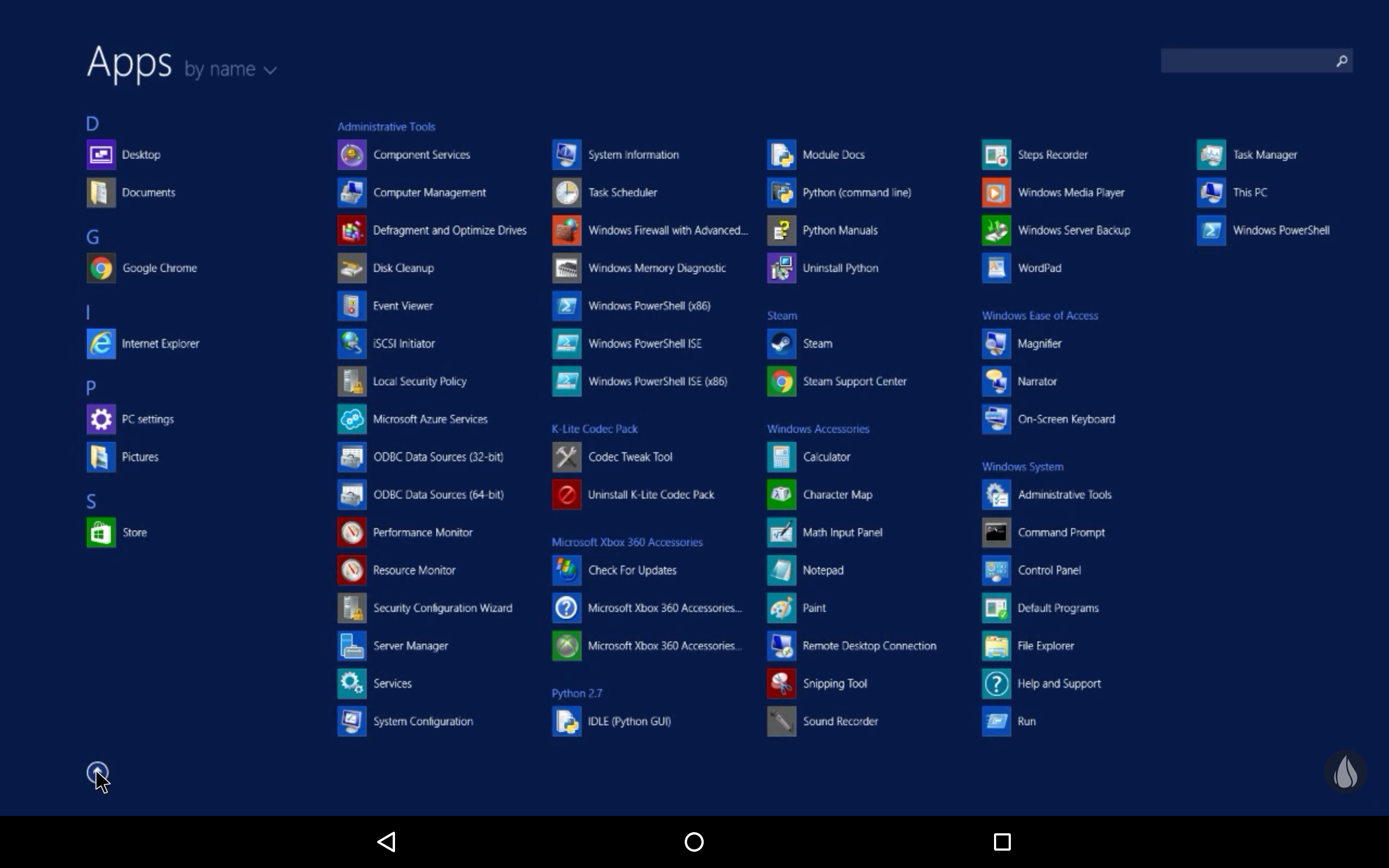Select the Windows System group heading
This screenshot has height=868, width=1389.
coord(1022,467)
